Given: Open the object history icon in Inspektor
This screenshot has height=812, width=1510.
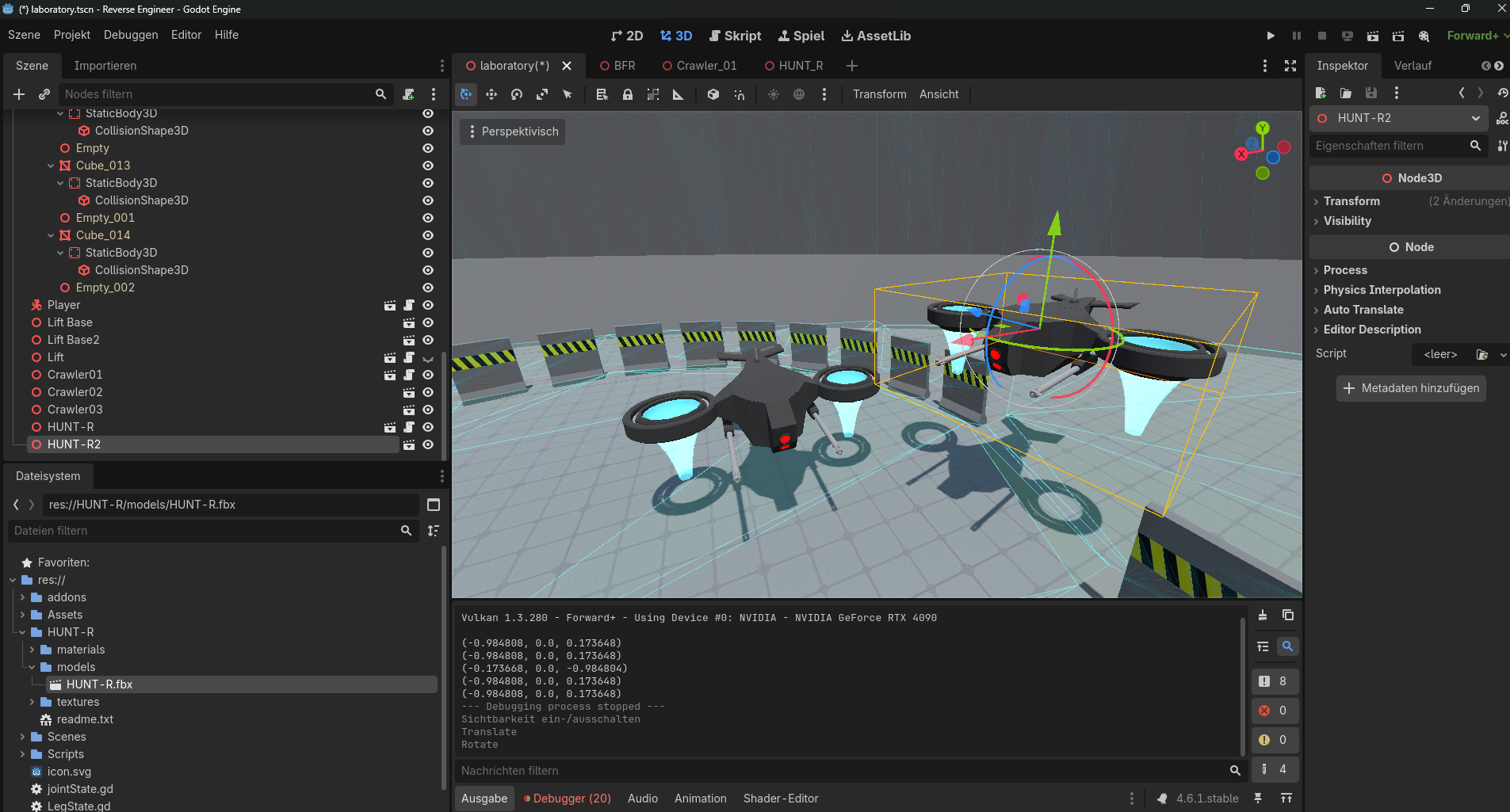Looking at the screenshot, I should [x=1503, y=93].
